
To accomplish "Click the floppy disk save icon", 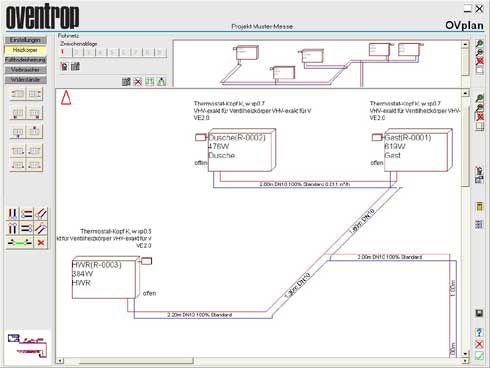I will pyautogui.click(x=479, y=313).
